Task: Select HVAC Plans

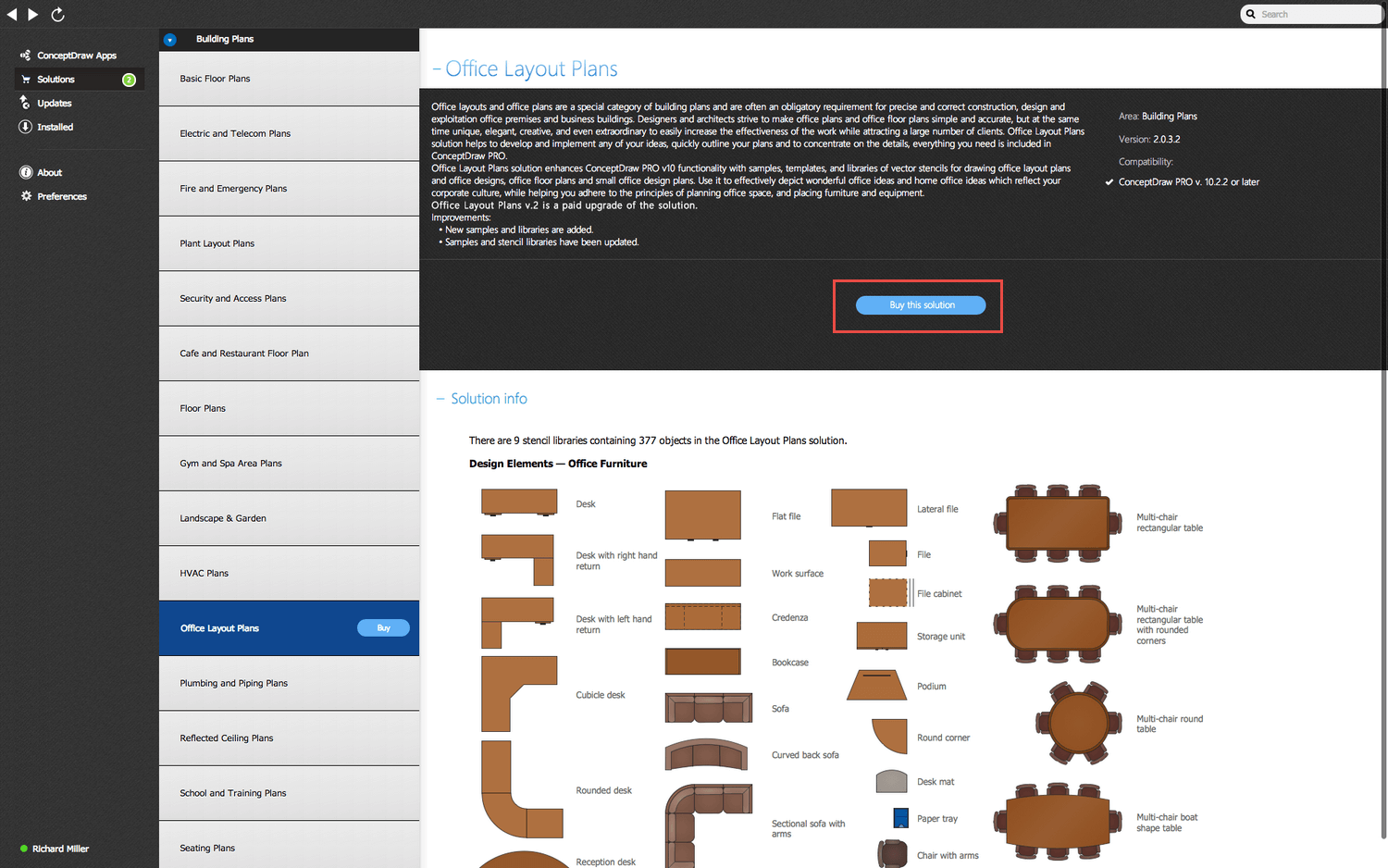Action: [289, 573]
